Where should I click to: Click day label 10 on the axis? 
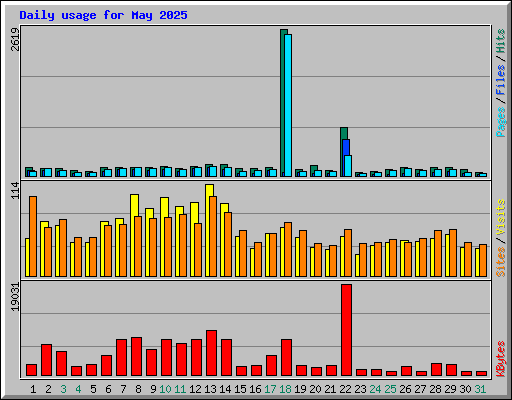point(166,389)
